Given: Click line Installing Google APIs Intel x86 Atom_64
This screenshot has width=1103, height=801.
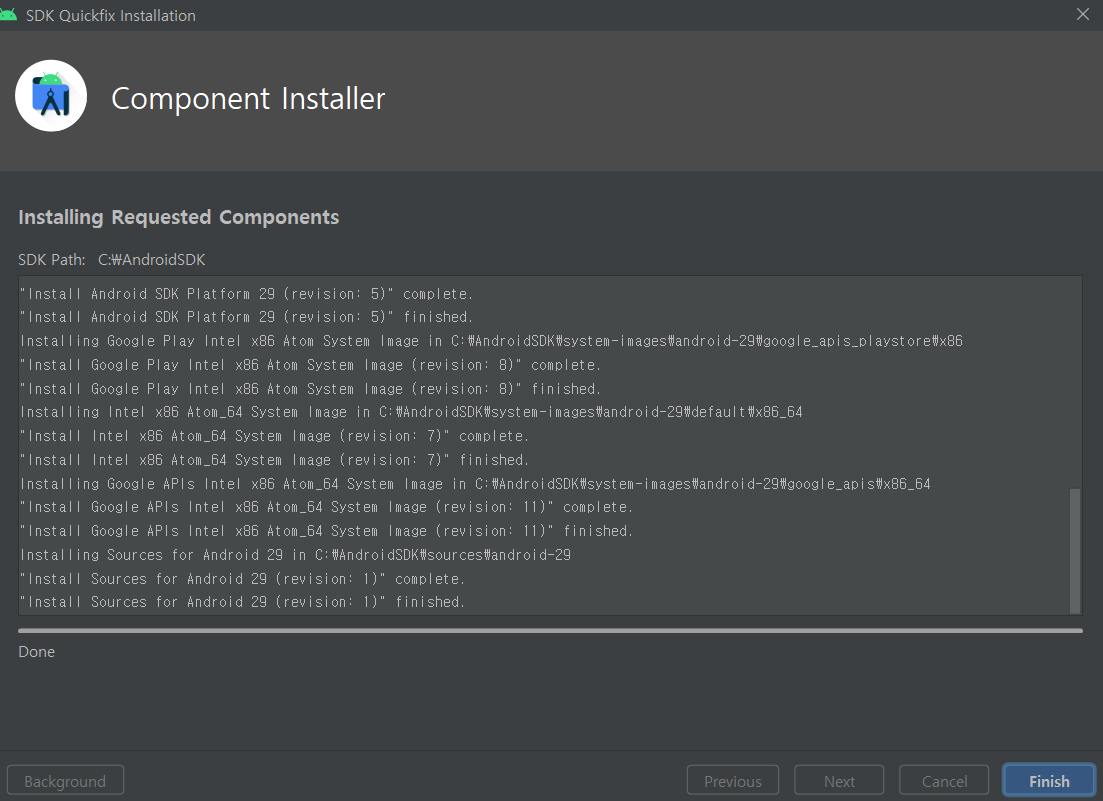Looking at the screenshot, I should 476,484.
